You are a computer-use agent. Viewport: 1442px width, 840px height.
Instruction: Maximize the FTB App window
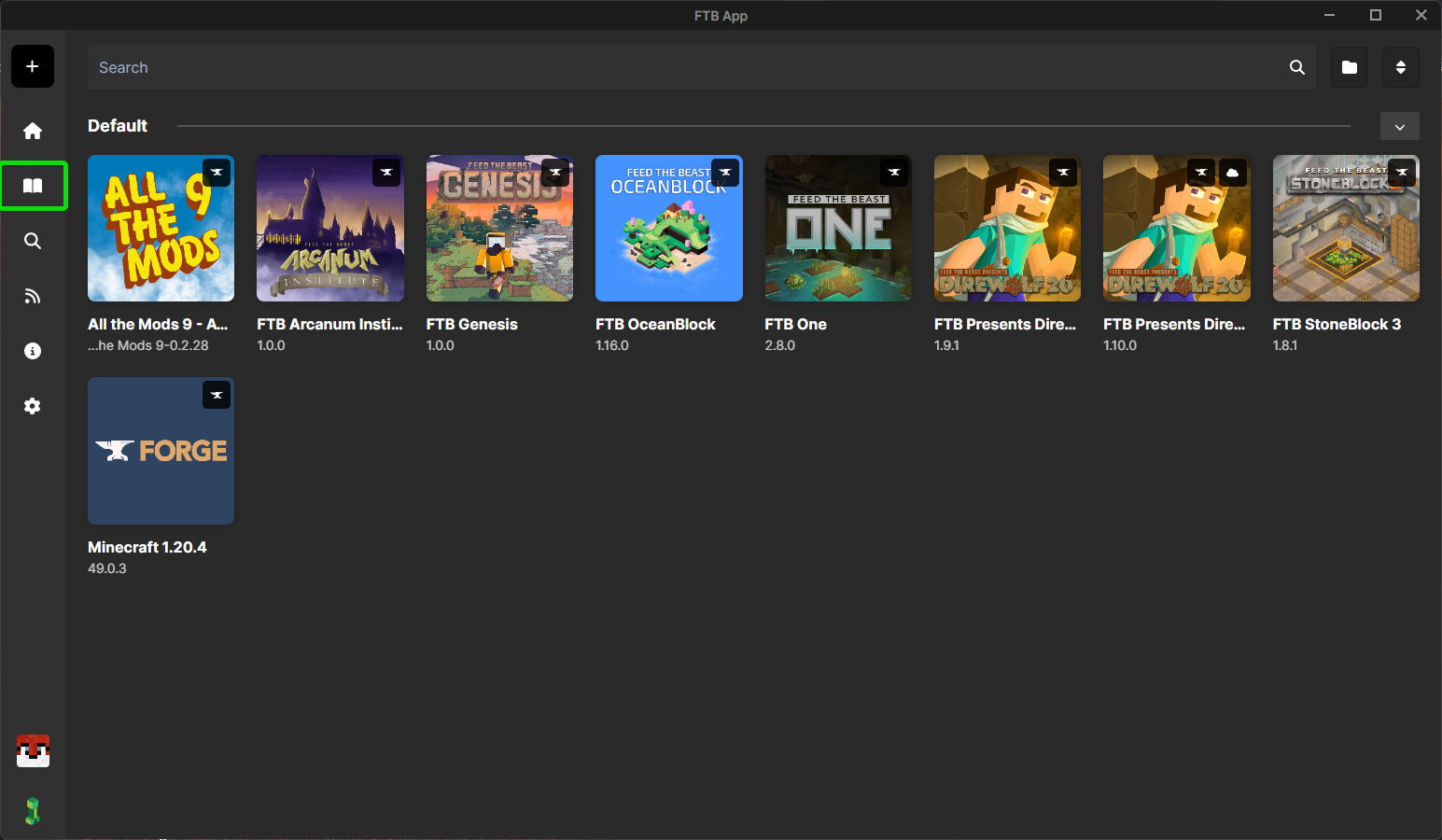1376,15
